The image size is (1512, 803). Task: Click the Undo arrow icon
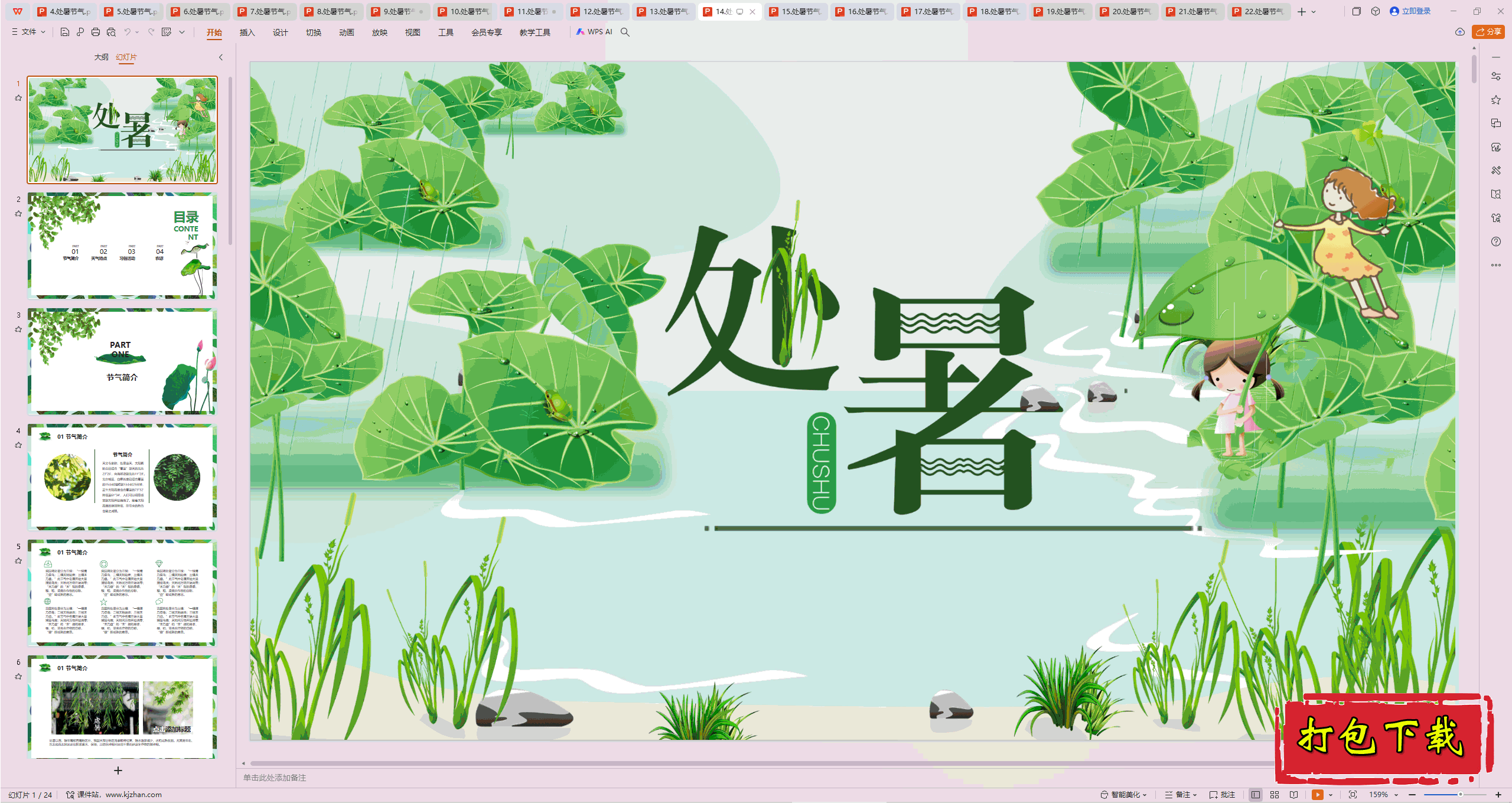127,32
